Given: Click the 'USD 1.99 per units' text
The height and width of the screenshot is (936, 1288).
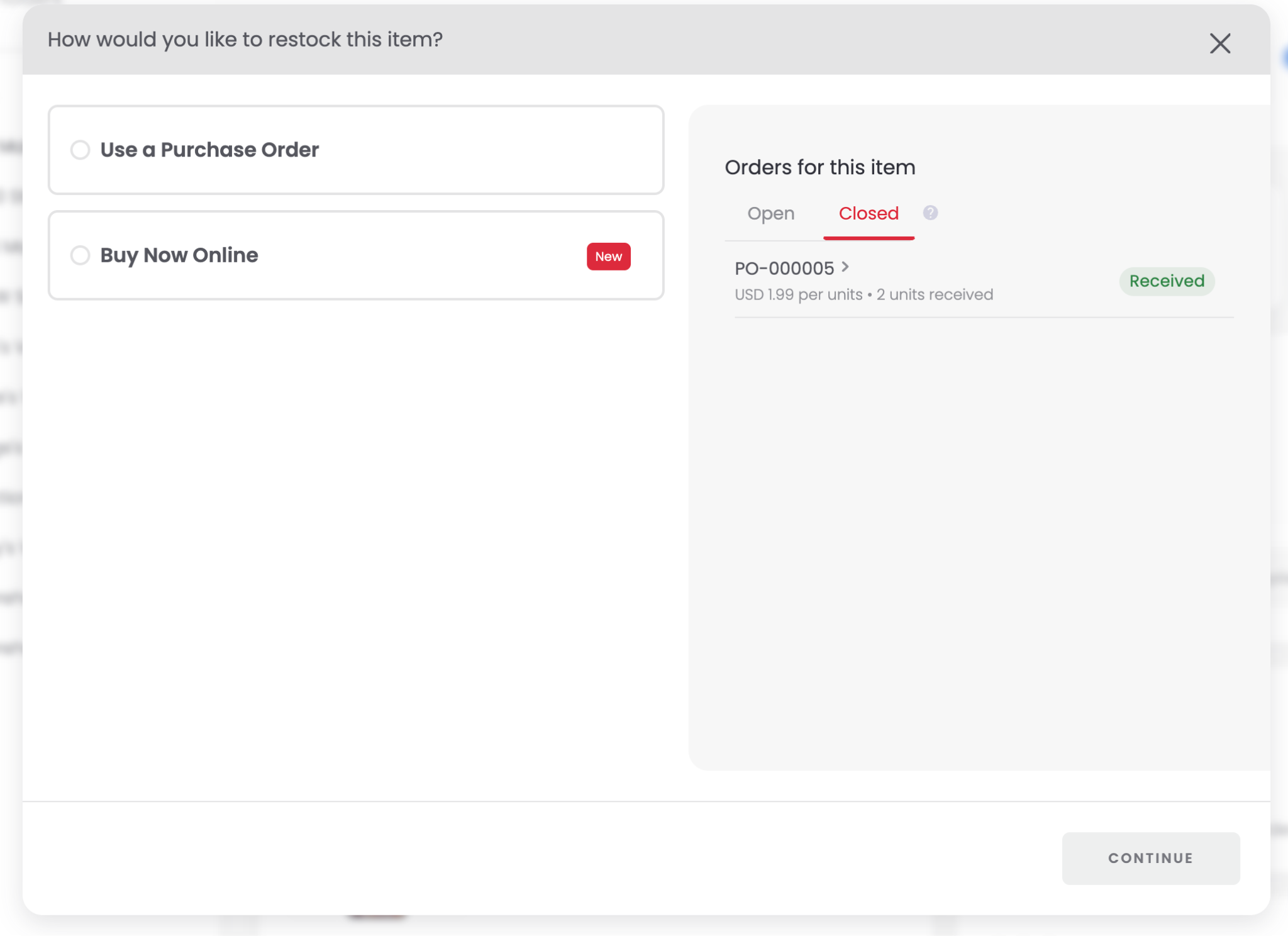Looking at the screenshot, I should tap(799, 295).
